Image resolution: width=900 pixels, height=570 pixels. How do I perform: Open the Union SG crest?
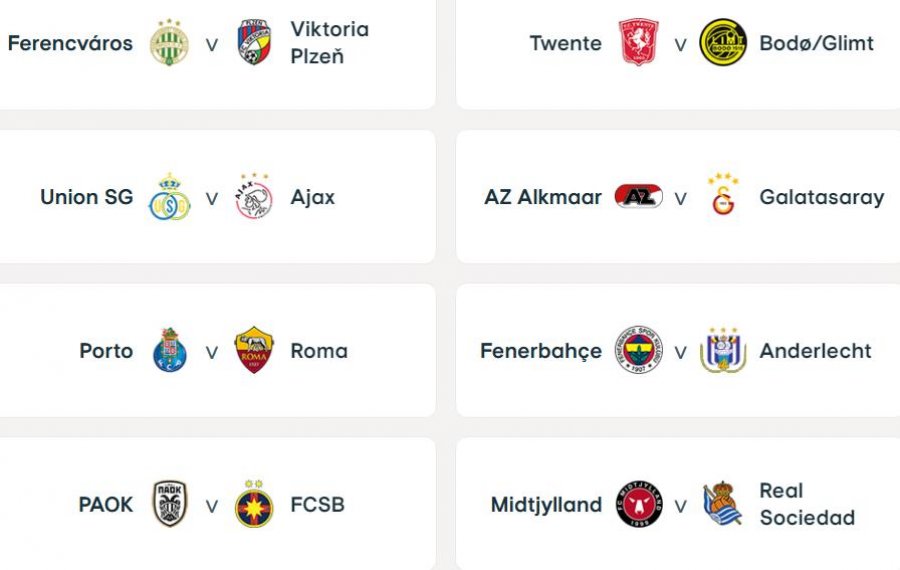pos(169,197)
